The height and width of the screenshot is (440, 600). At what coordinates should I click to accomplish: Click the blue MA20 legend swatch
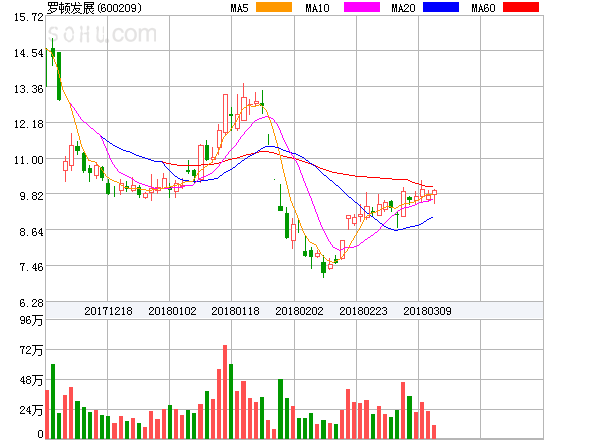click(441, 7)
